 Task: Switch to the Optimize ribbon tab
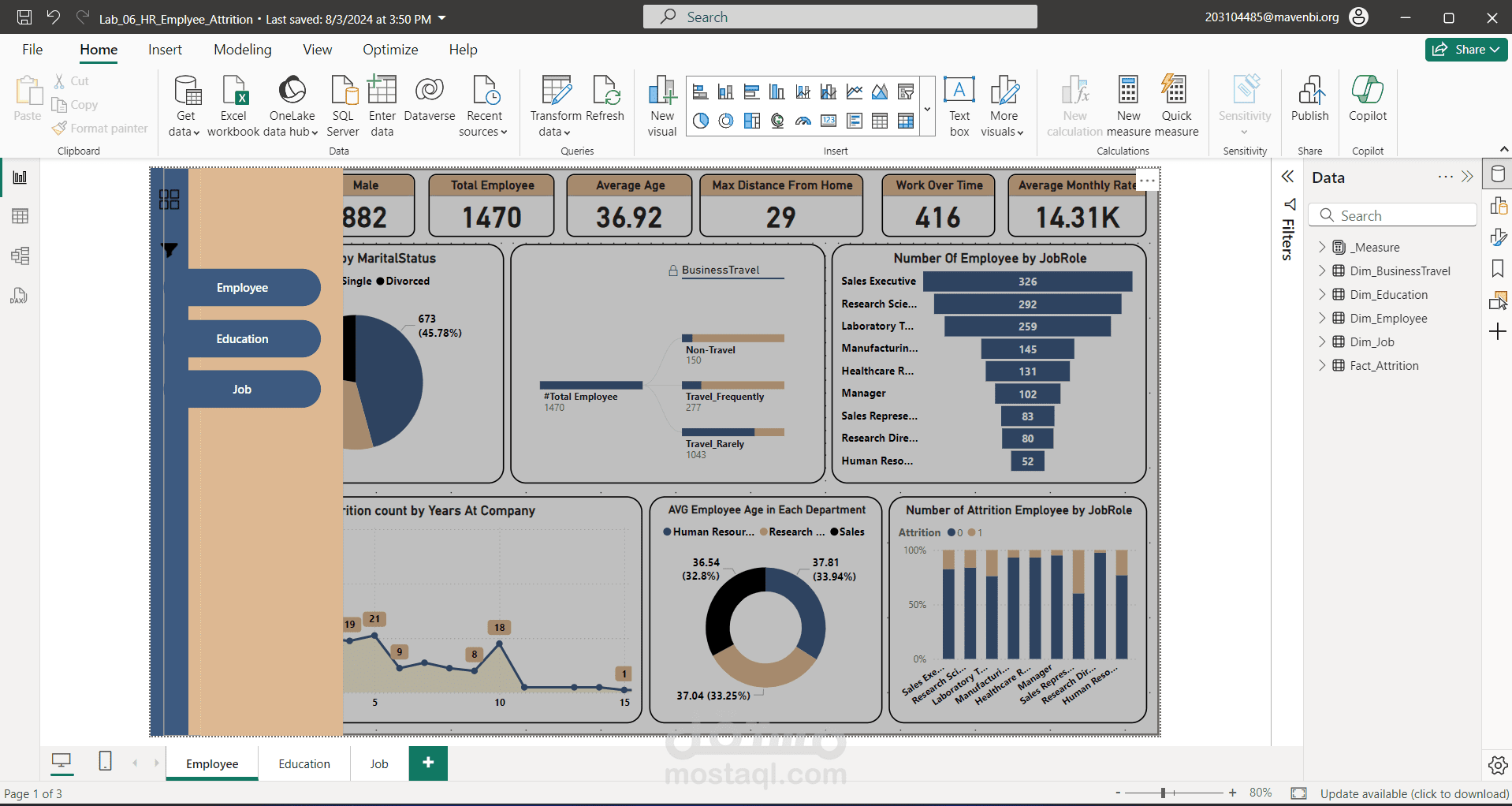click(x=390, y=50)
